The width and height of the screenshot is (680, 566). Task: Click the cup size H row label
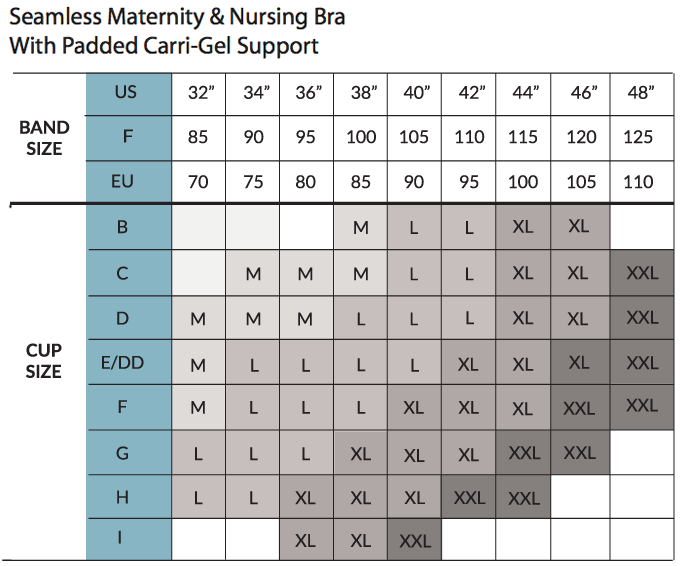point(122,497)
